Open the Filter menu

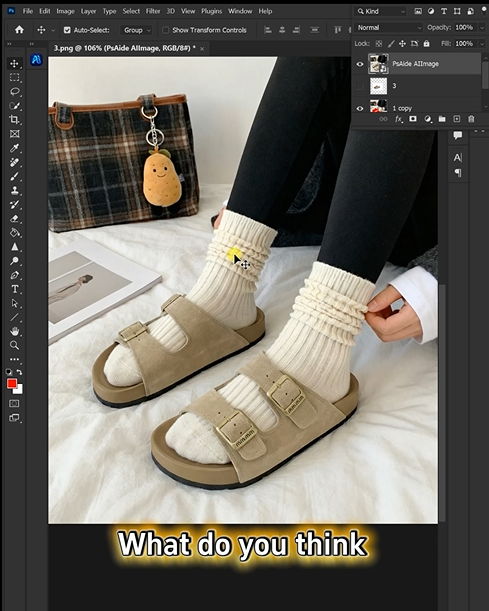click(x=153, y=11)
